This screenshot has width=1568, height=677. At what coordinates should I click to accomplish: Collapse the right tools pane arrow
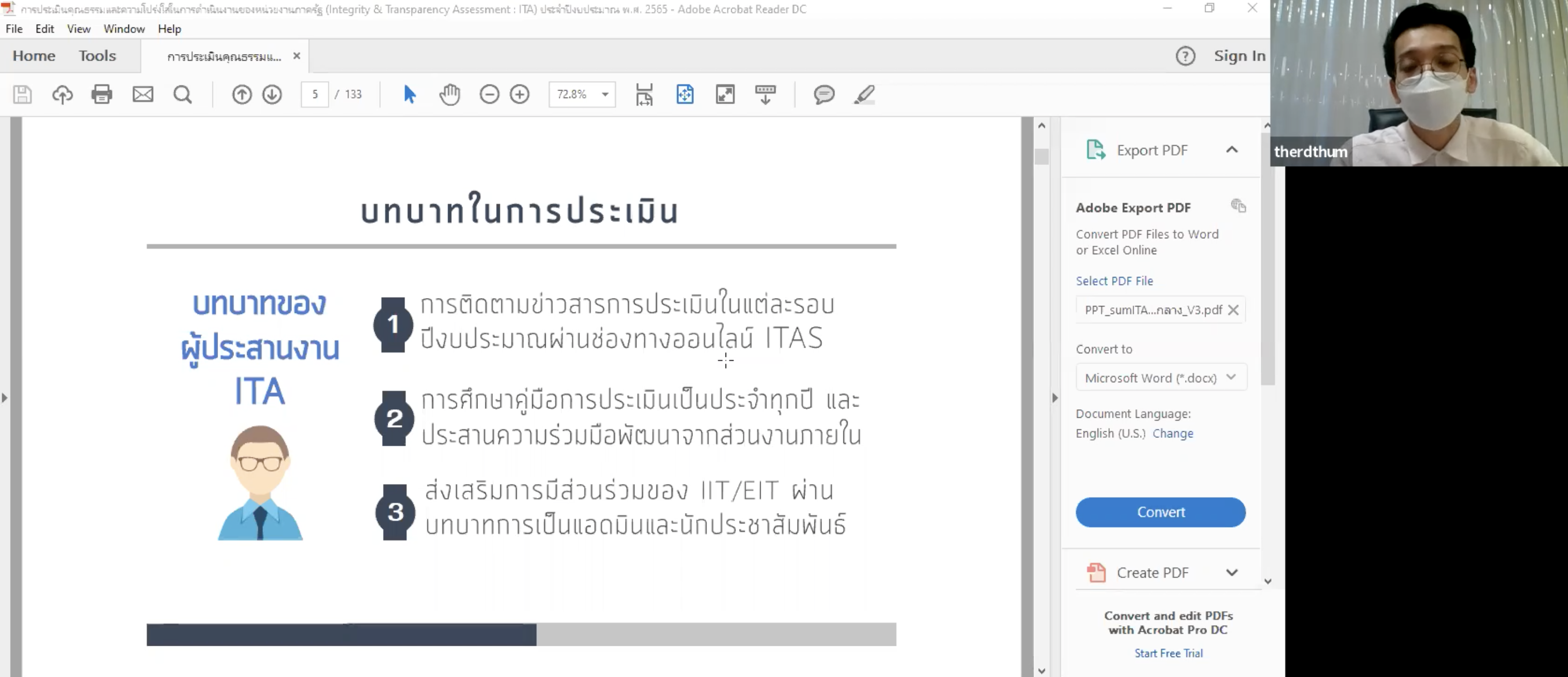(1055, 398)
